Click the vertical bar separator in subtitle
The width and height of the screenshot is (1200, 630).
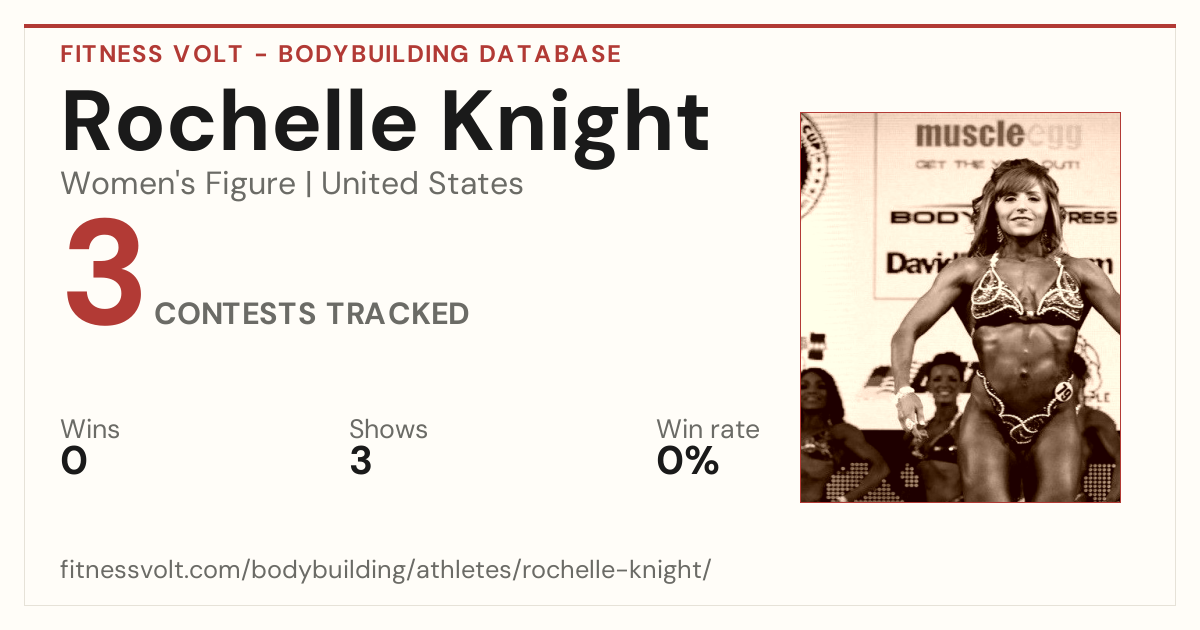[x=309, y=185]
